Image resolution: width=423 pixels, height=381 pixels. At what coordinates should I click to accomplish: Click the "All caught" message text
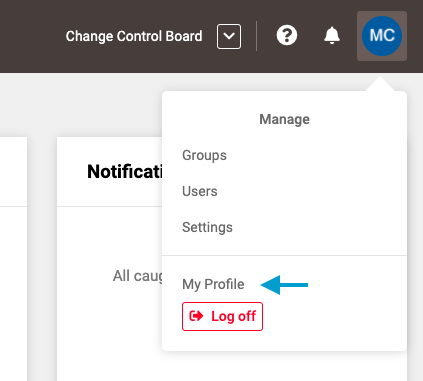(x=137, y=276)
